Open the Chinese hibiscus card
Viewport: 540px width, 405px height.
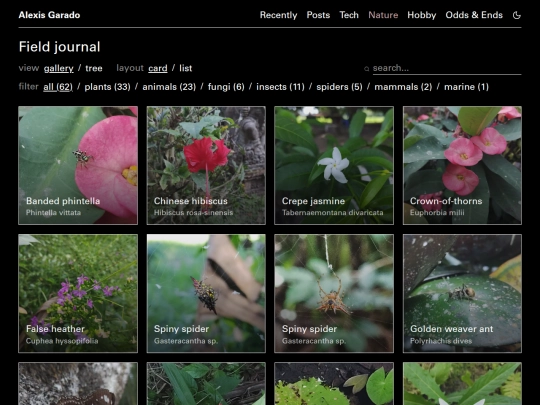[206, 165]
